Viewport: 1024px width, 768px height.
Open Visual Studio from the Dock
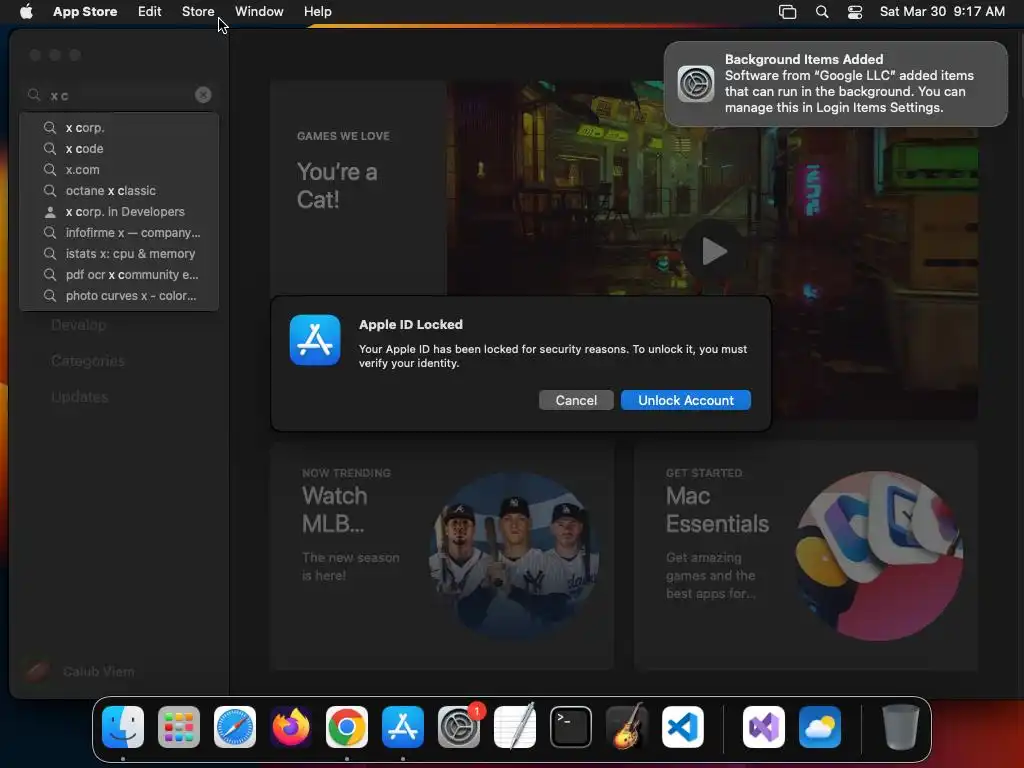pyautogui.click(x=764, y=727)
